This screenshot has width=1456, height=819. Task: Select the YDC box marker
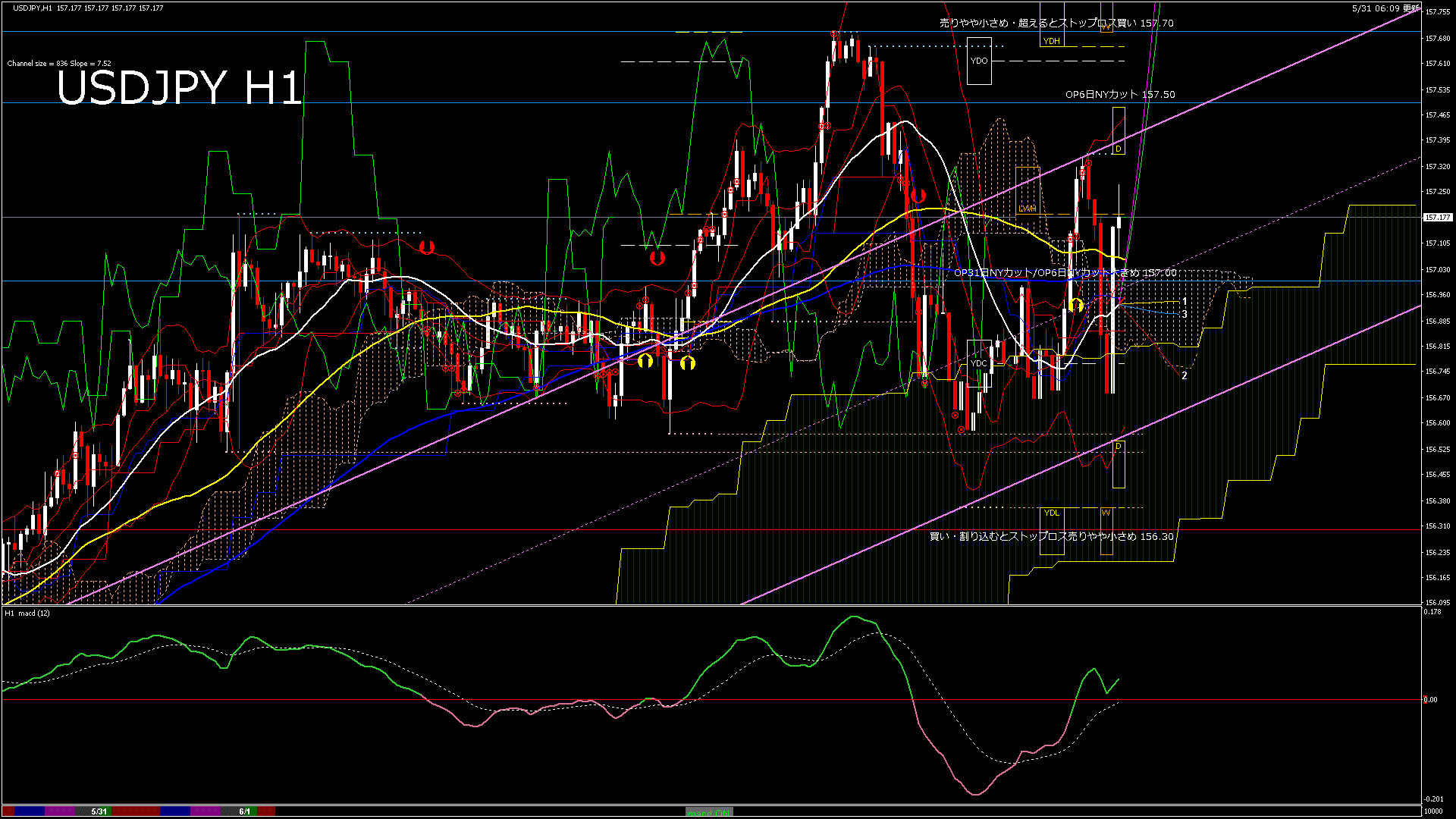pos(979,364)
